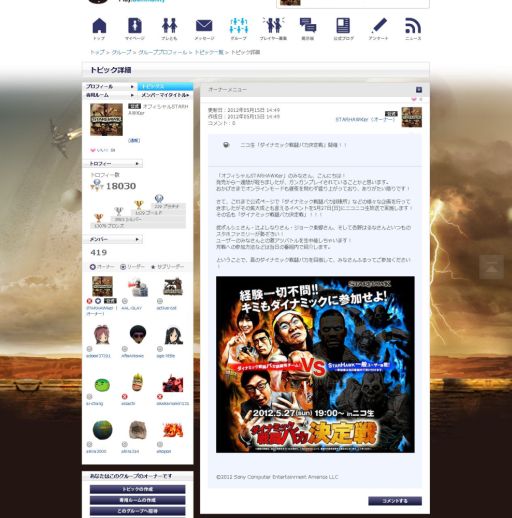Viewport: 512px width, 518px height.
Task: Open the マイページ document icon
Action: [135, 26]
